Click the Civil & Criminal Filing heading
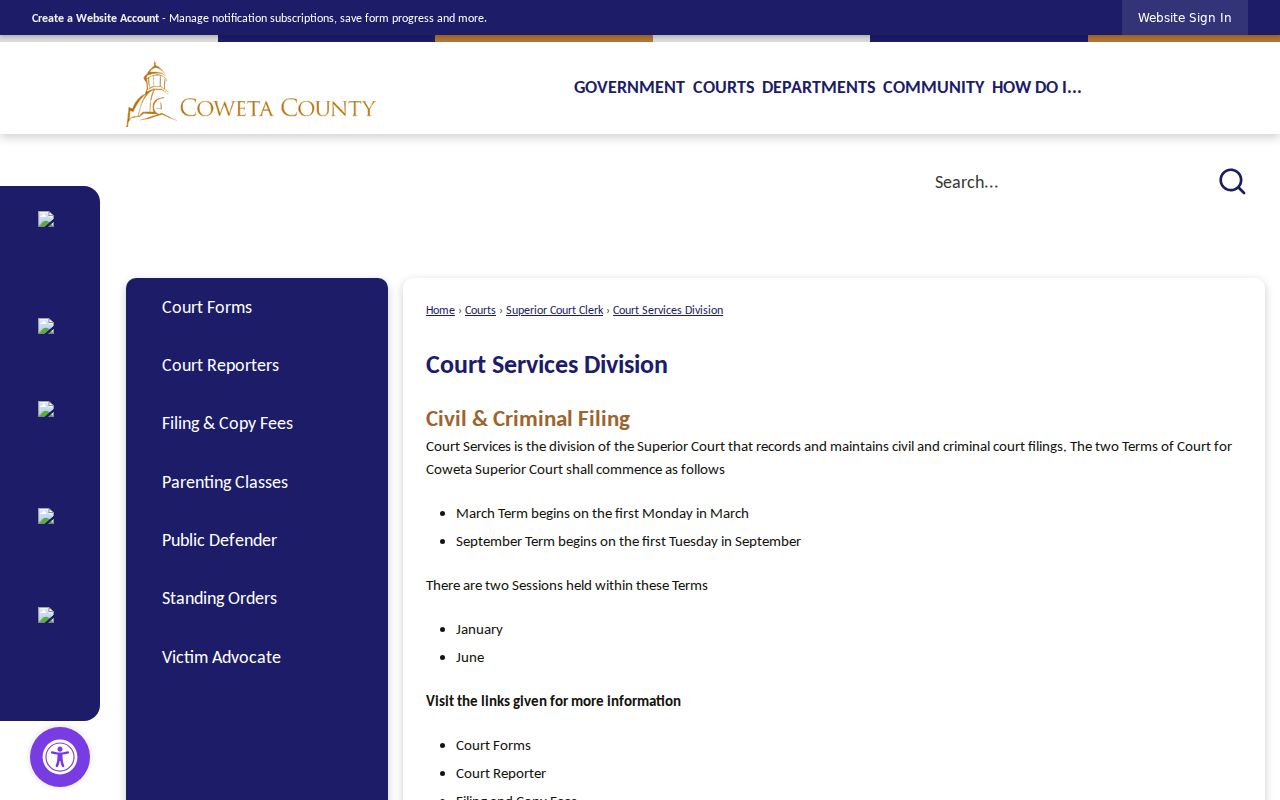The height and width of the screenshot is (800, 1280). click(528, 418)
